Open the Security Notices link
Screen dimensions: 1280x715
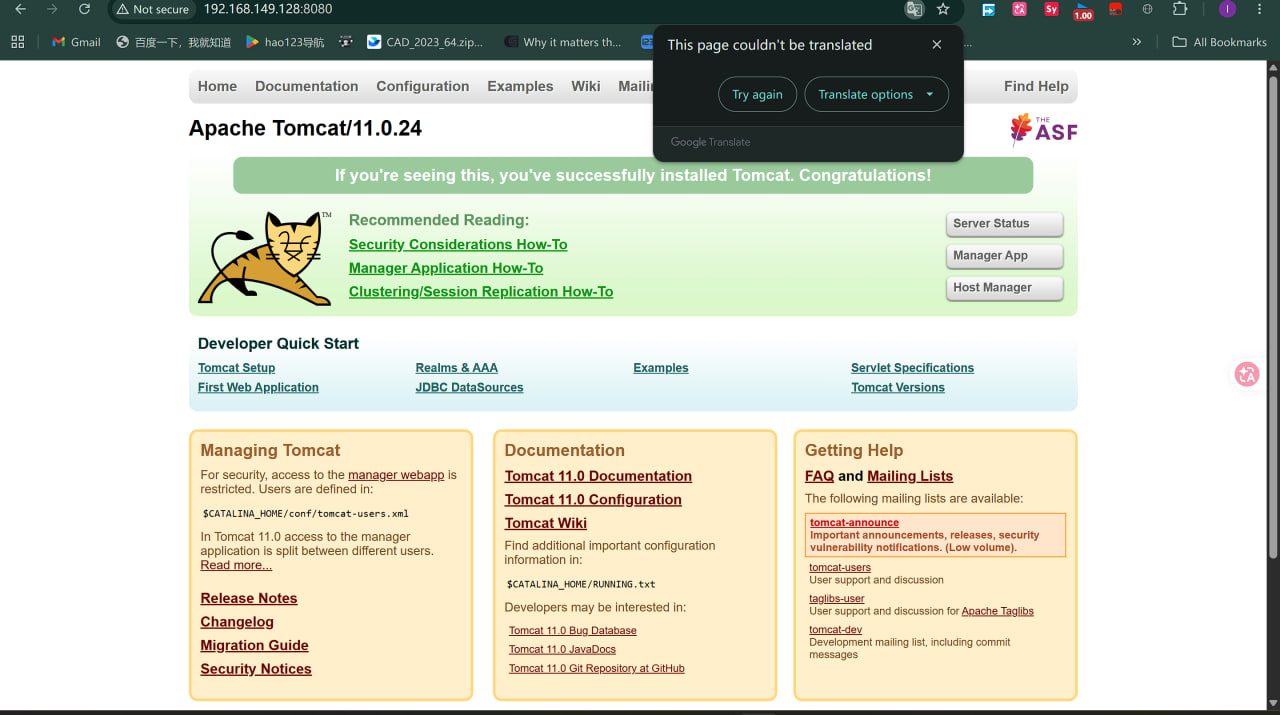click(256, 669)
